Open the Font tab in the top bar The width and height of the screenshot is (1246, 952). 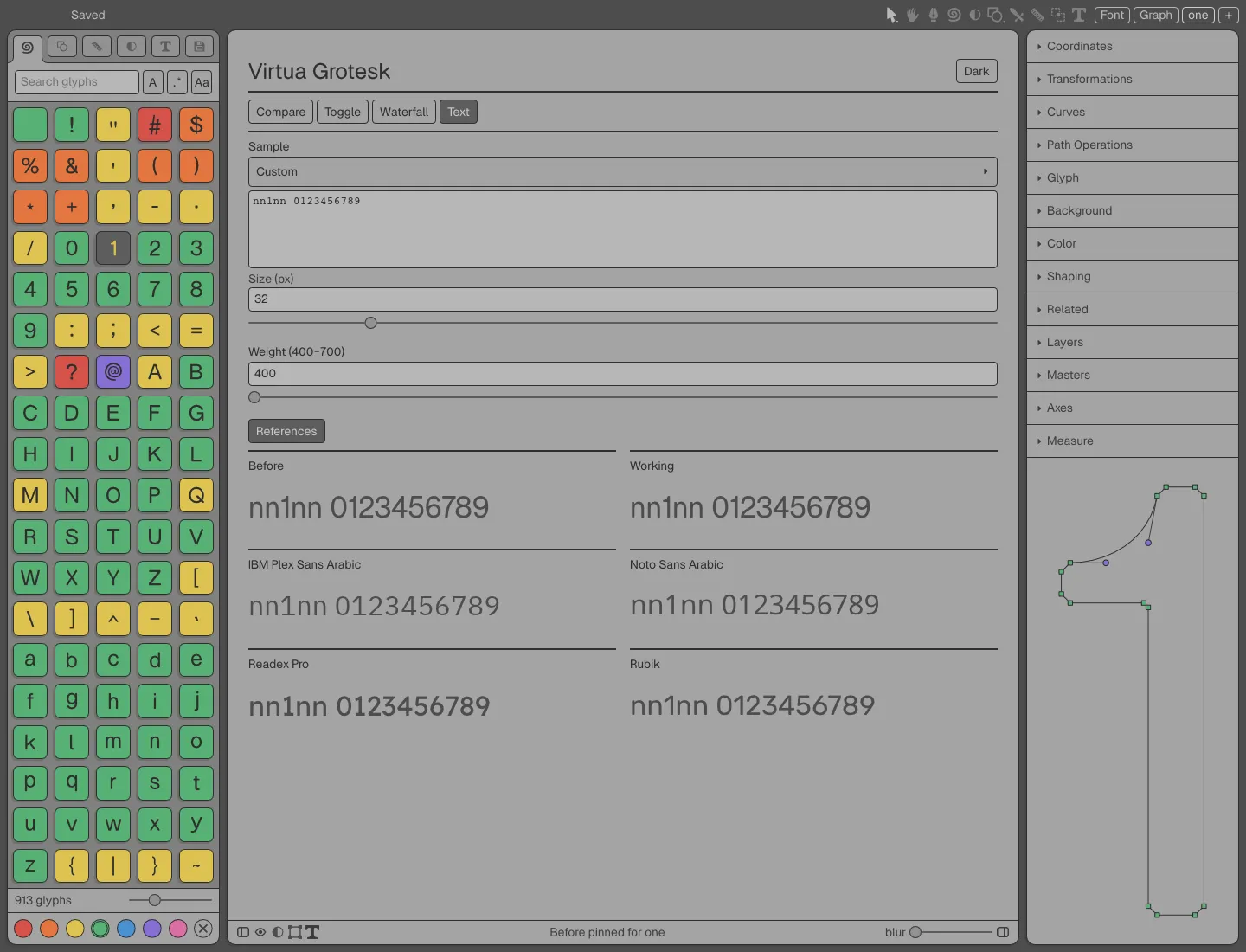click(x=1112, y=15)
